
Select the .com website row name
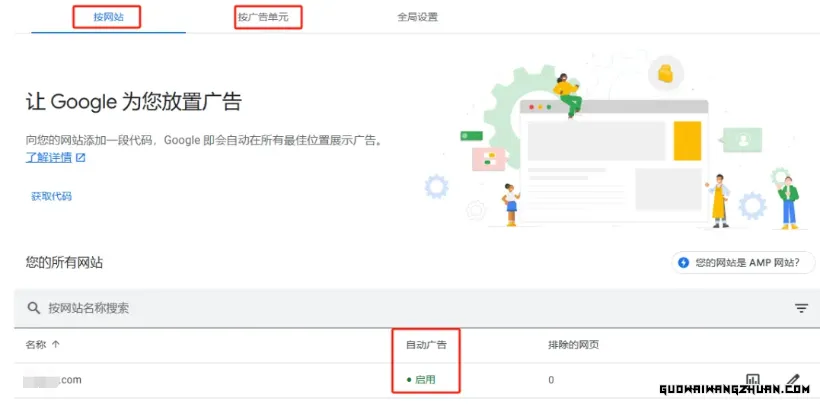click(x=52, y=380)
